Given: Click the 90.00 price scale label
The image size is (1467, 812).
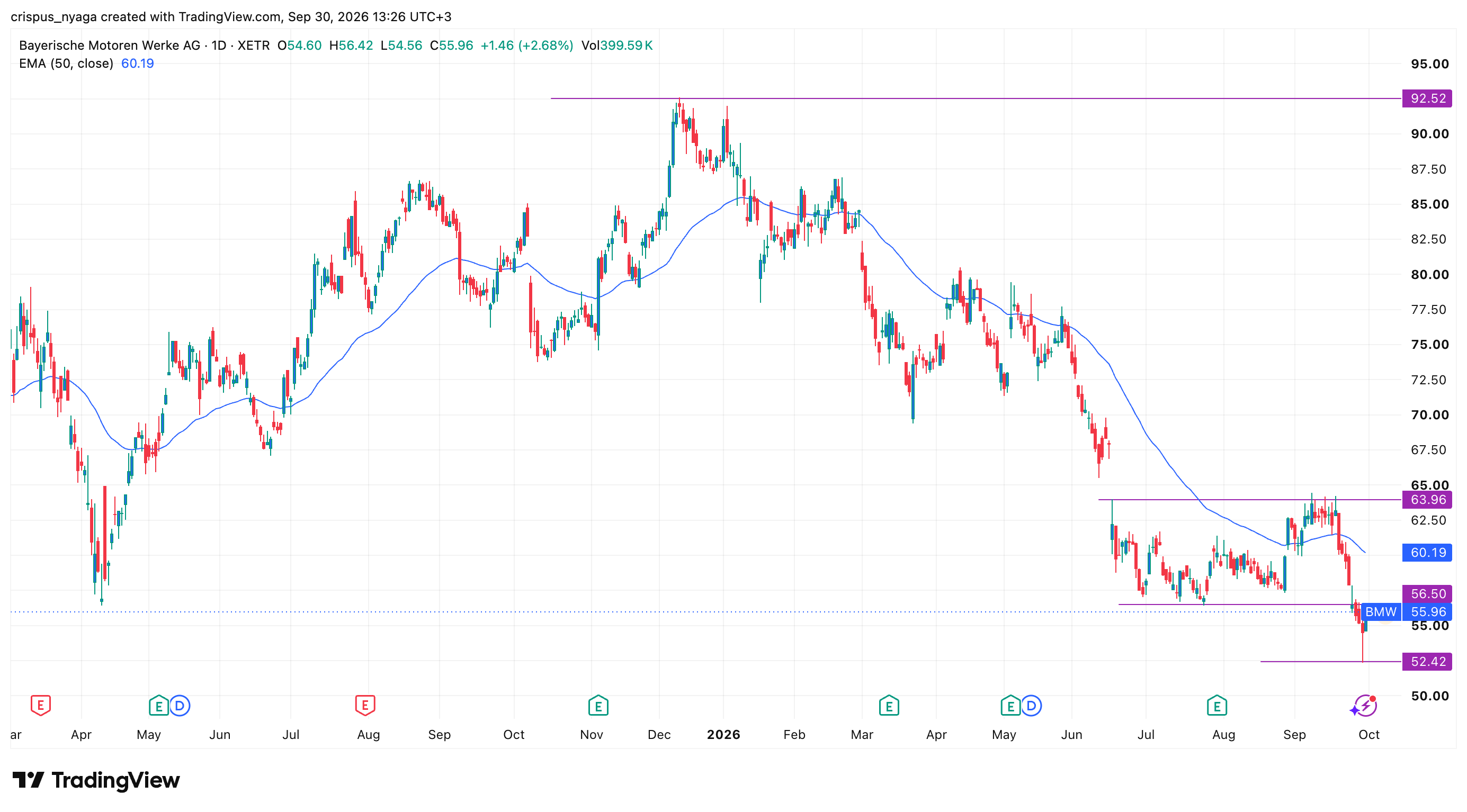Looking at the screenshot, I should (1429, 134).
